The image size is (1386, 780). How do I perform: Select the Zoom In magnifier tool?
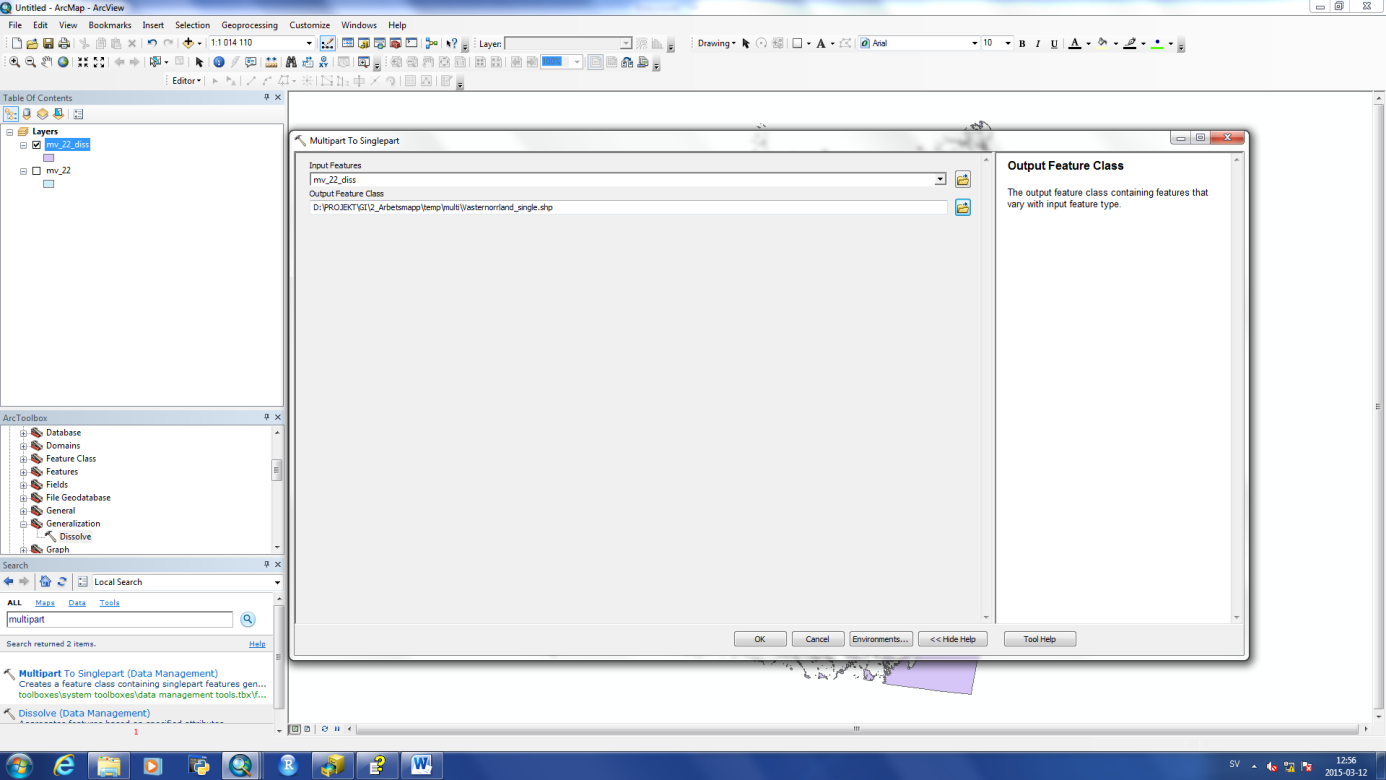(15, 62)
